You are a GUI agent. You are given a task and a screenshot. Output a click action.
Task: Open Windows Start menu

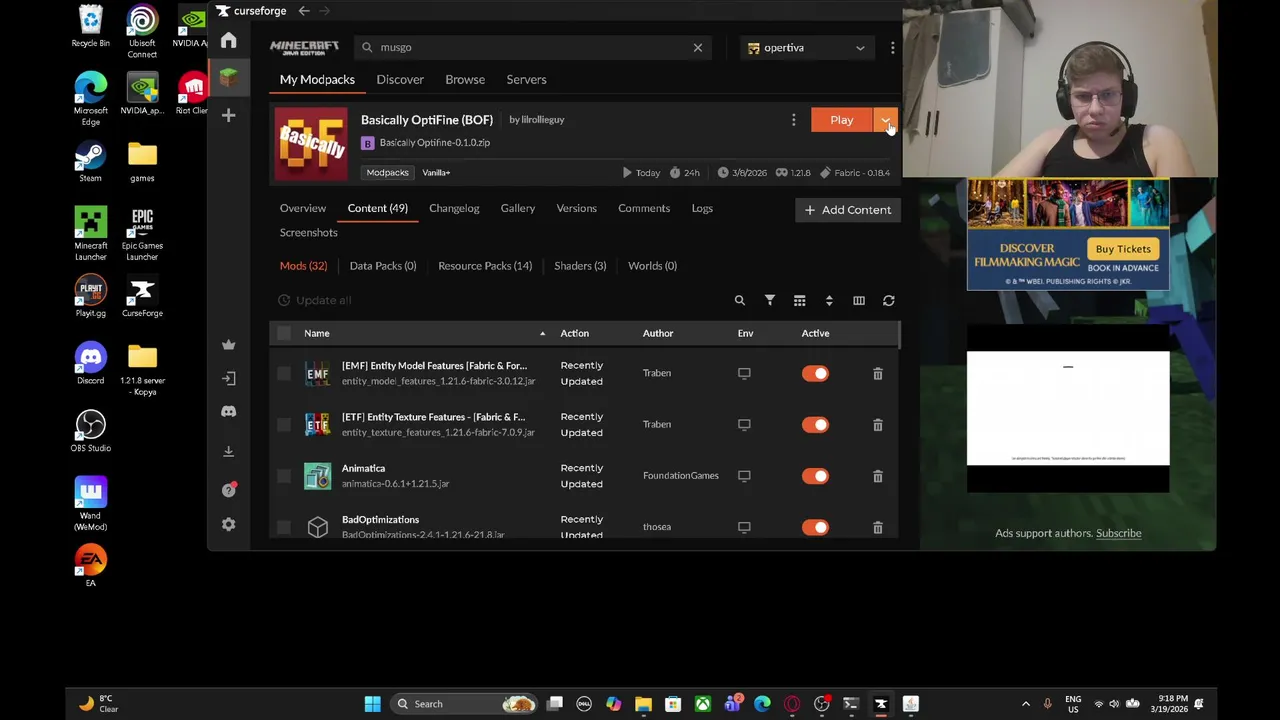[372, 704]
